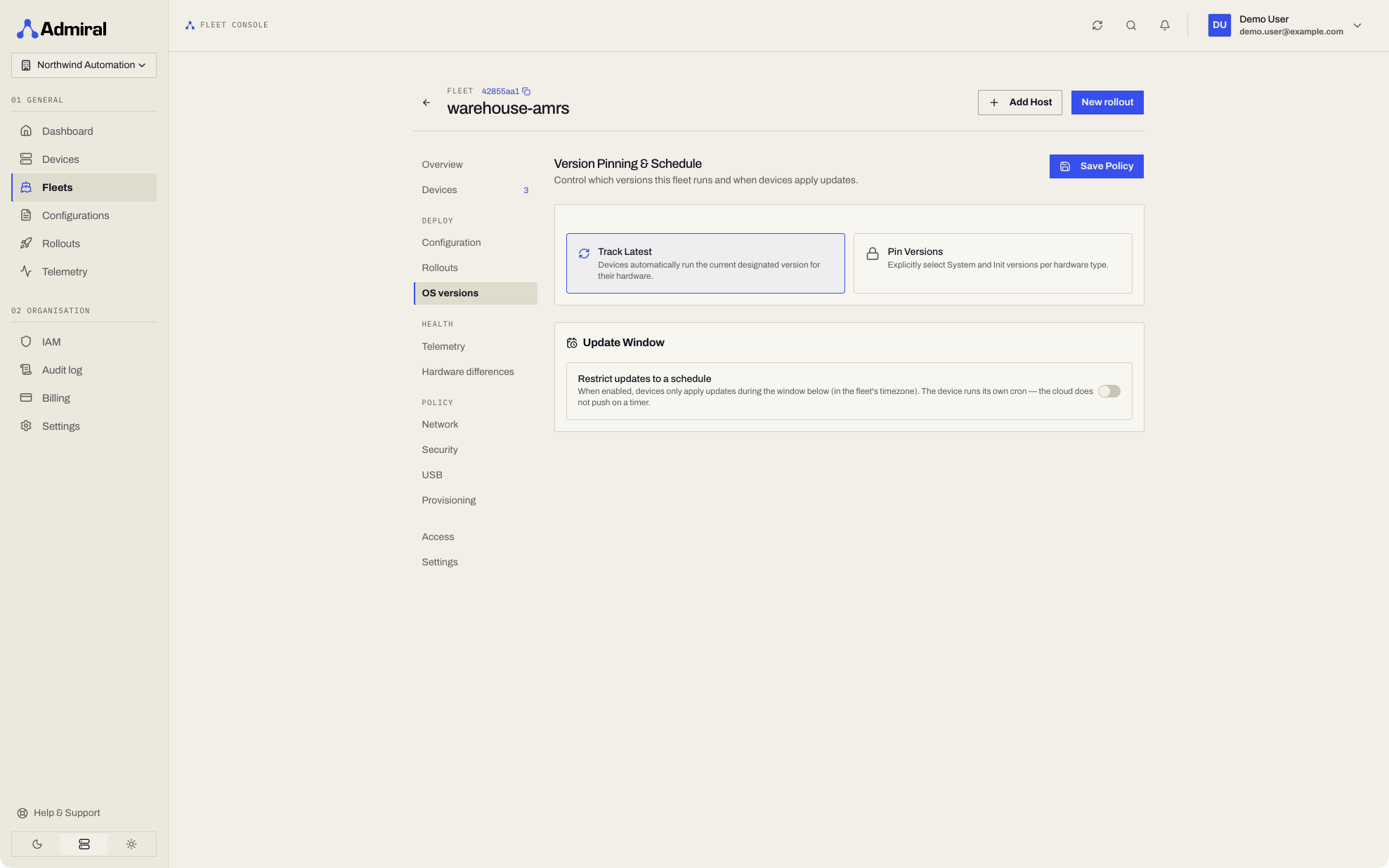Copy fleet ID 42855aa1 icon
The width and height of the screenshot is (1389, 868).
[526, 91]
